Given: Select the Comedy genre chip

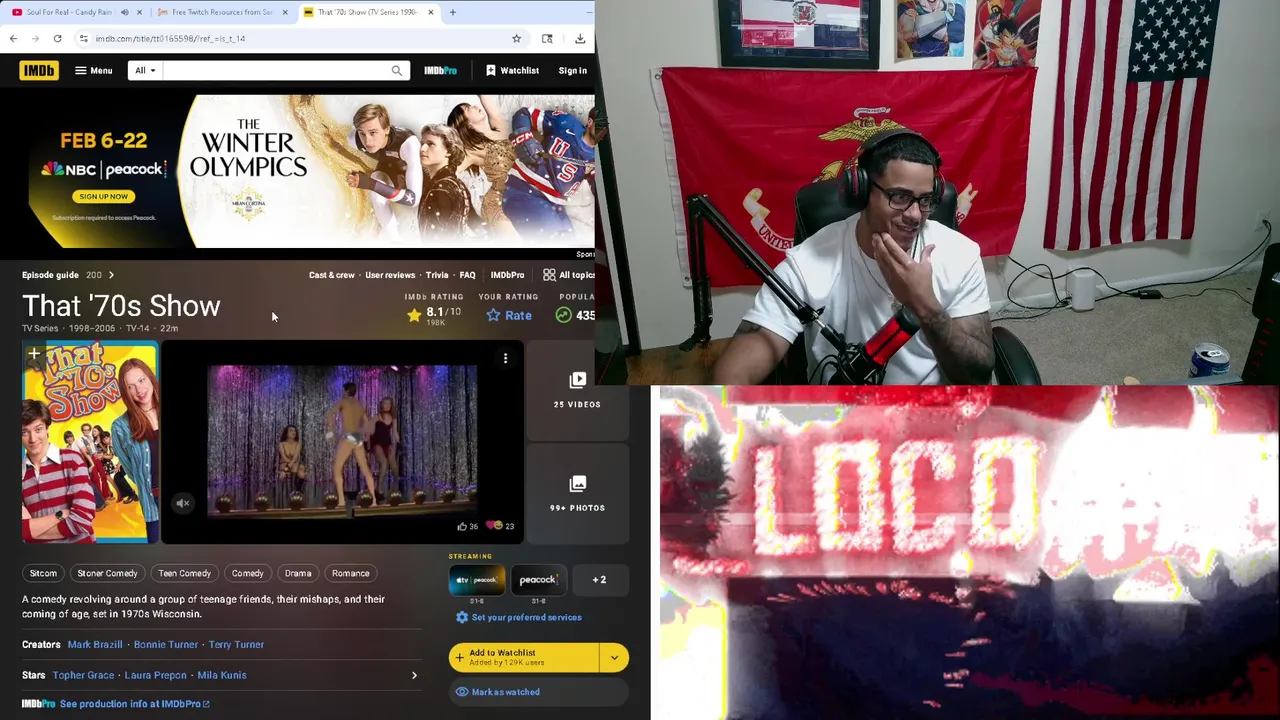Looking at the screenshot, I should coord(247,573).
